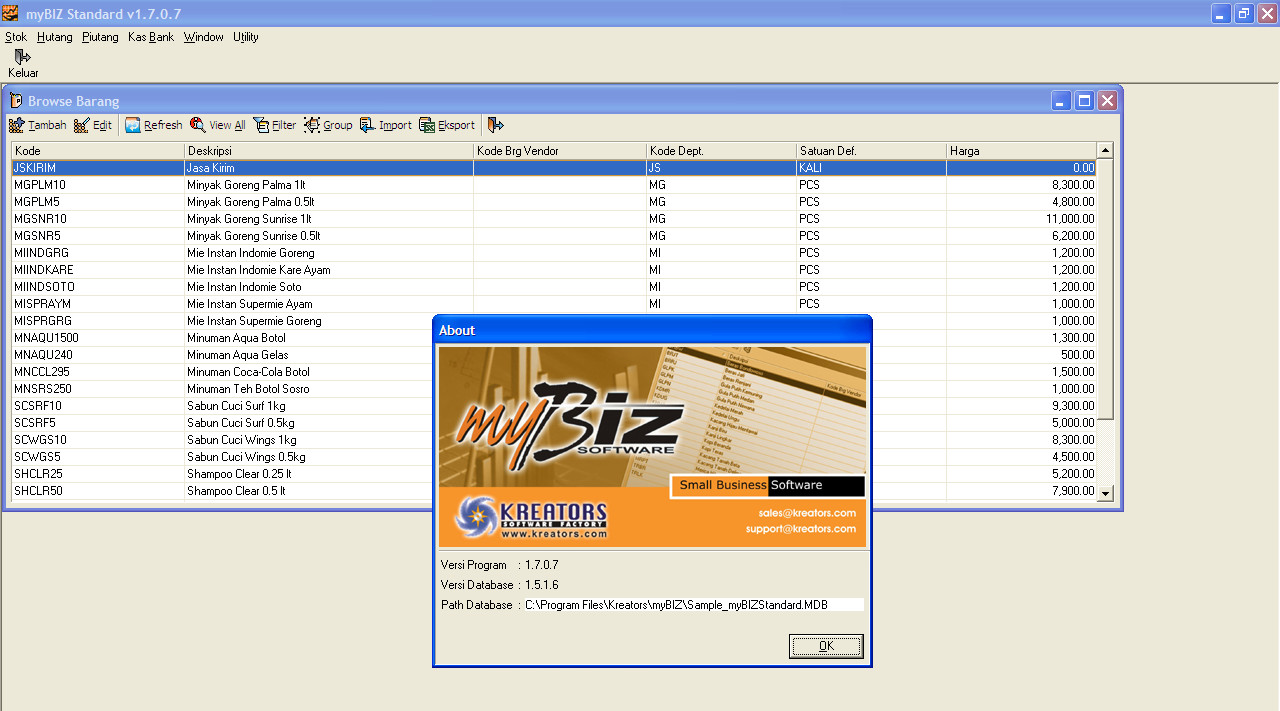Open the Window menu
The image size is (1280, 711).
point(204,37)
